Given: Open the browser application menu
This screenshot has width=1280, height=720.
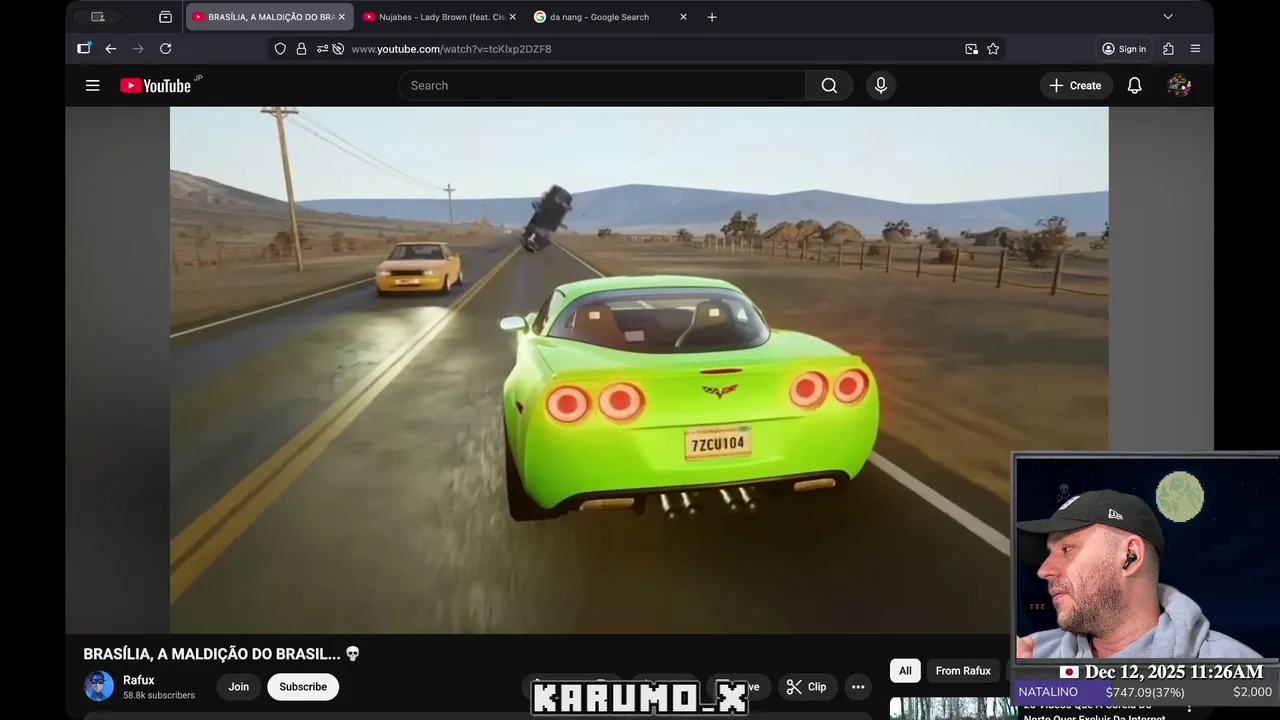Looking at the screenshot, I should (x=1195, y=49).
